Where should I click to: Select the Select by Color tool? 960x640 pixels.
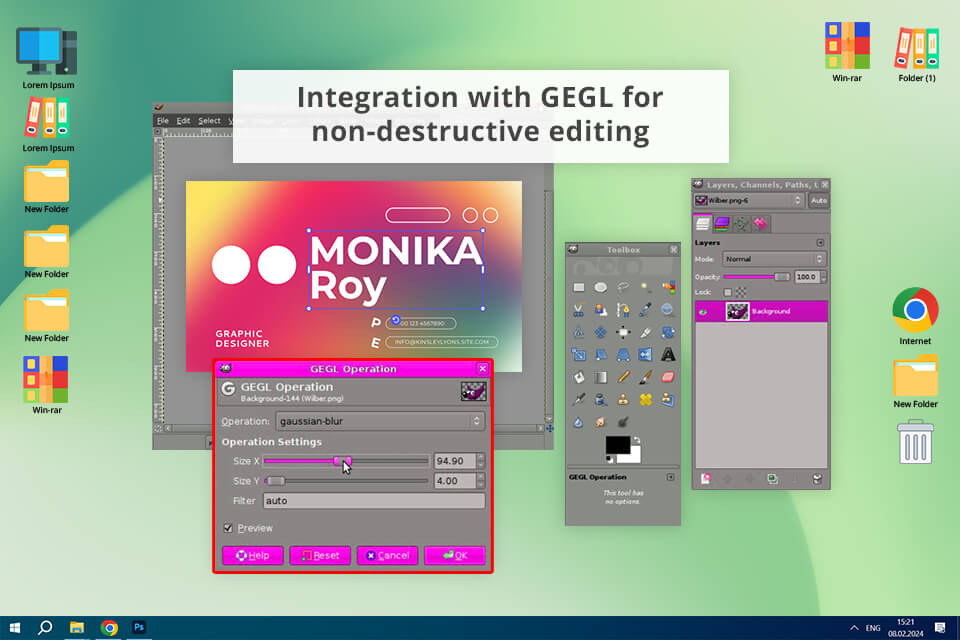(x=668, y=287)
